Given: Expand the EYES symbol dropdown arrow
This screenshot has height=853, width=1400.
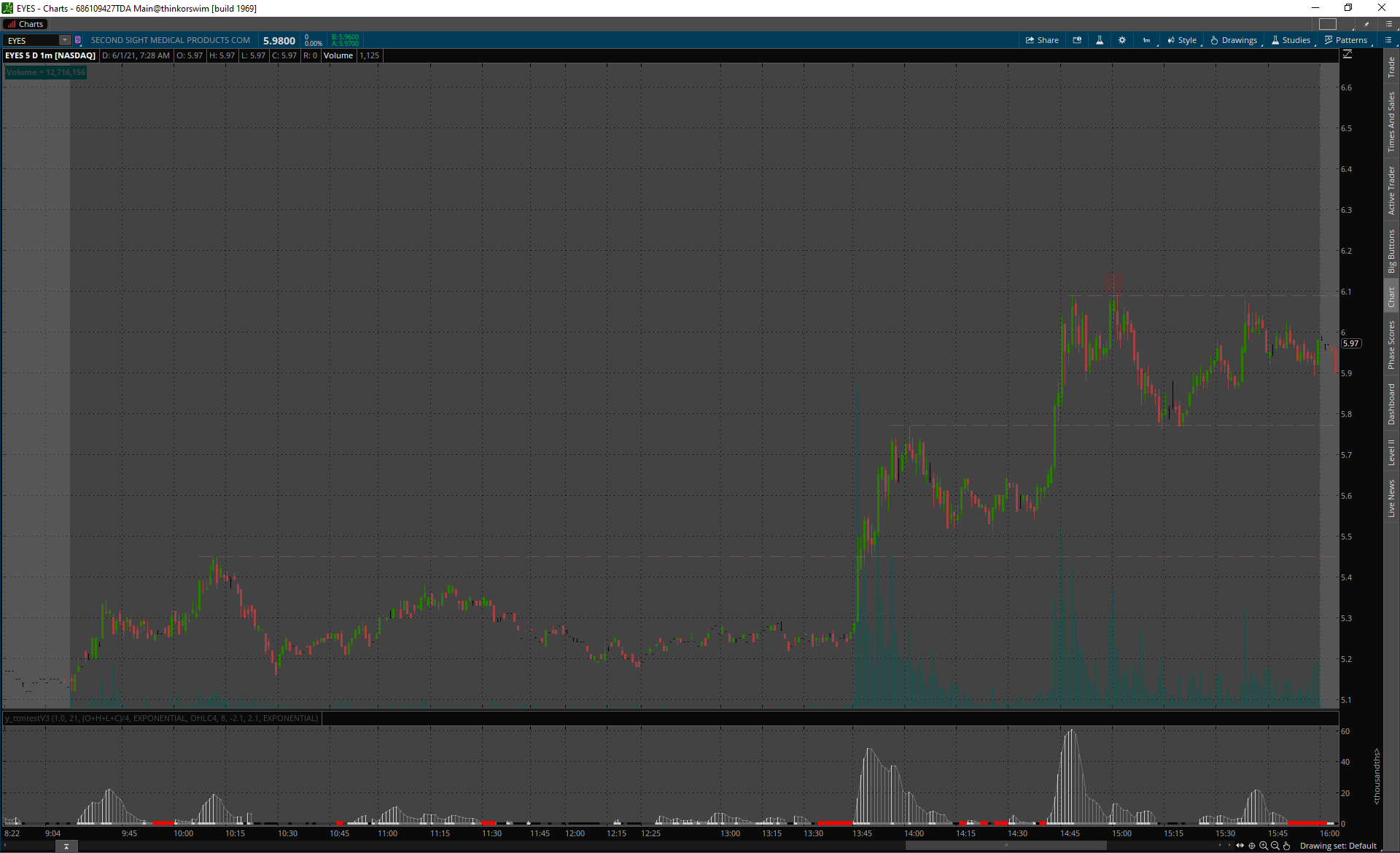Looking at the screenshot, I should point(65,40).
